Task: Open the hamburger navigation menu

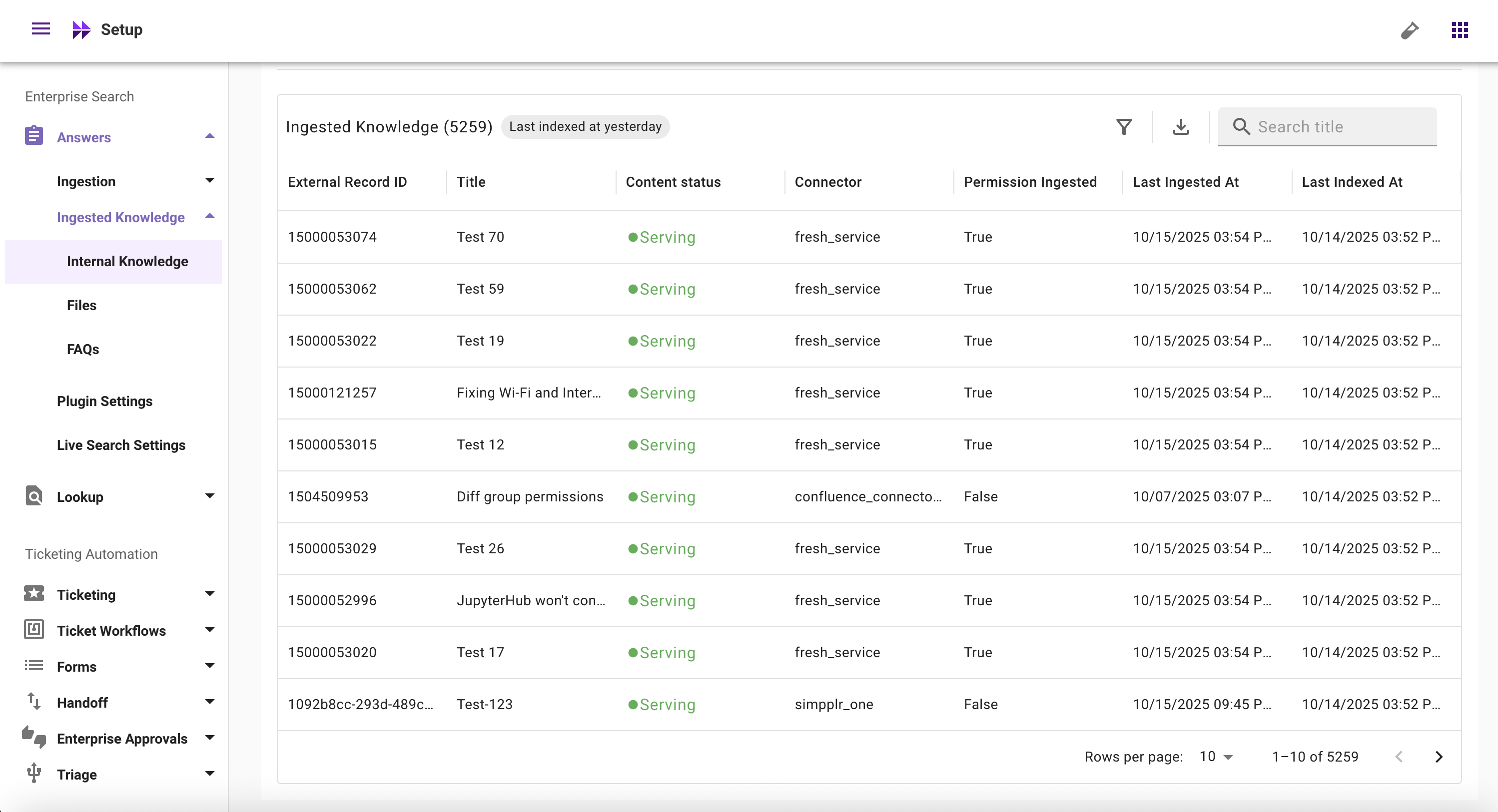Action: 40,29
